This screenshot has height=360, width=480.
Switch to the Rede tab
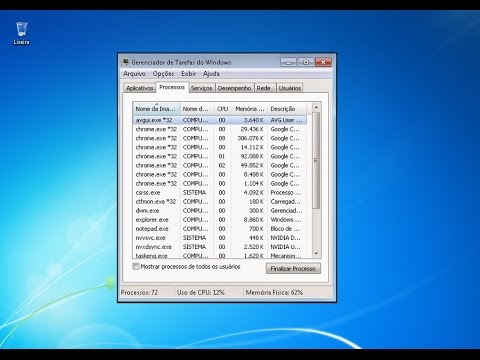coord(265,88)
